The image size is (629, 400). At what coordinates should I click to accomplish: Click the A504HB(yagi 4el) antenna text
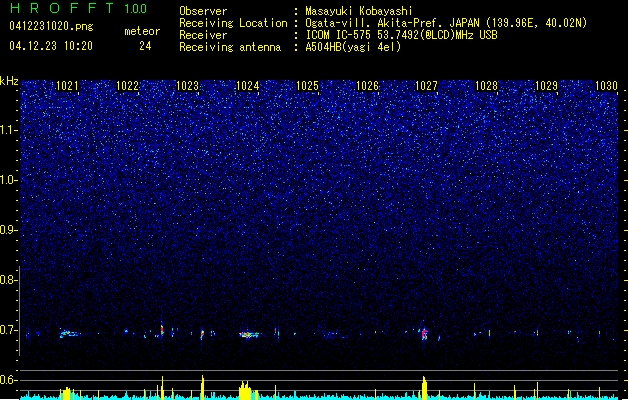353,47
